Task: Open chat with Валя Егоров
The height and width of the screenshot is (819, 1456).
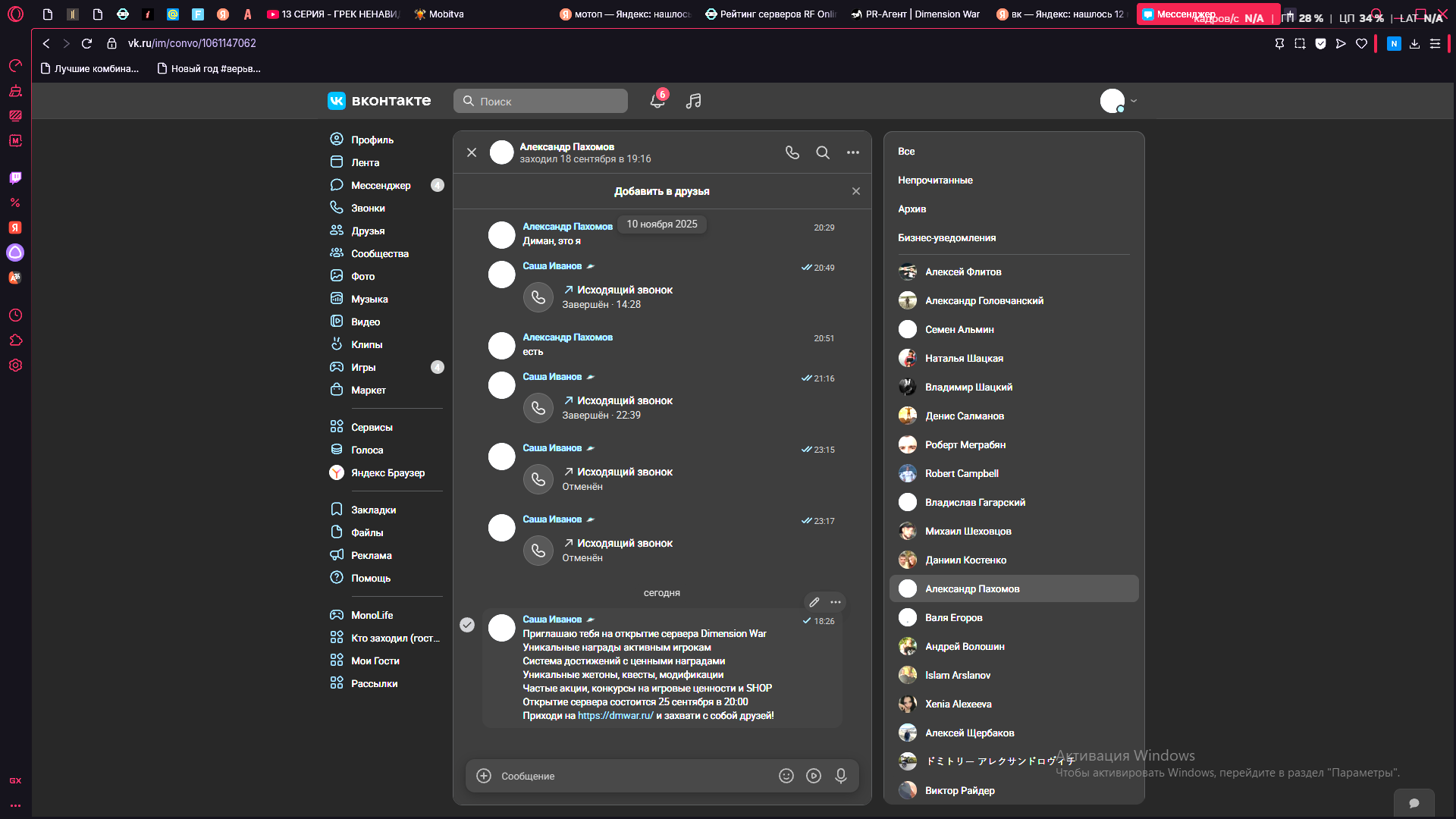Action: tap(1014, 617)
